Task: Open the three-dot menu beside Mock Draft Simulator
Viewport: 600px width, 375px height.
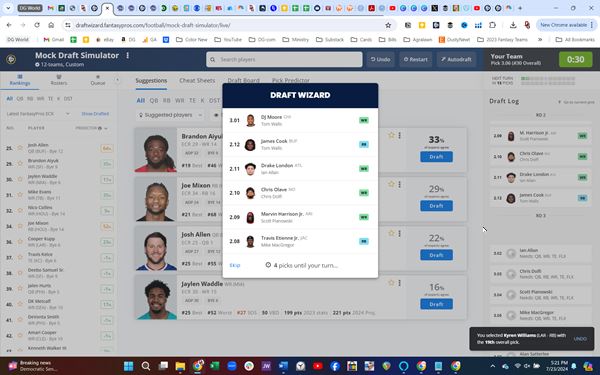Action: coord(127,55)
